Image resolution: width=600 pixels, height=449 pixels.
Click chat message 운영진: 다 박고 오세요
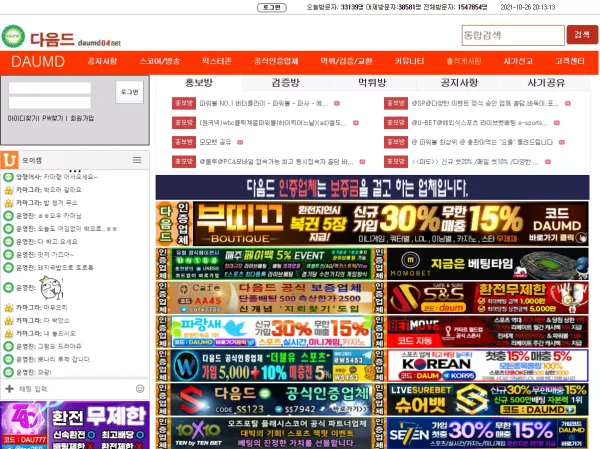(x=47, y=242)
